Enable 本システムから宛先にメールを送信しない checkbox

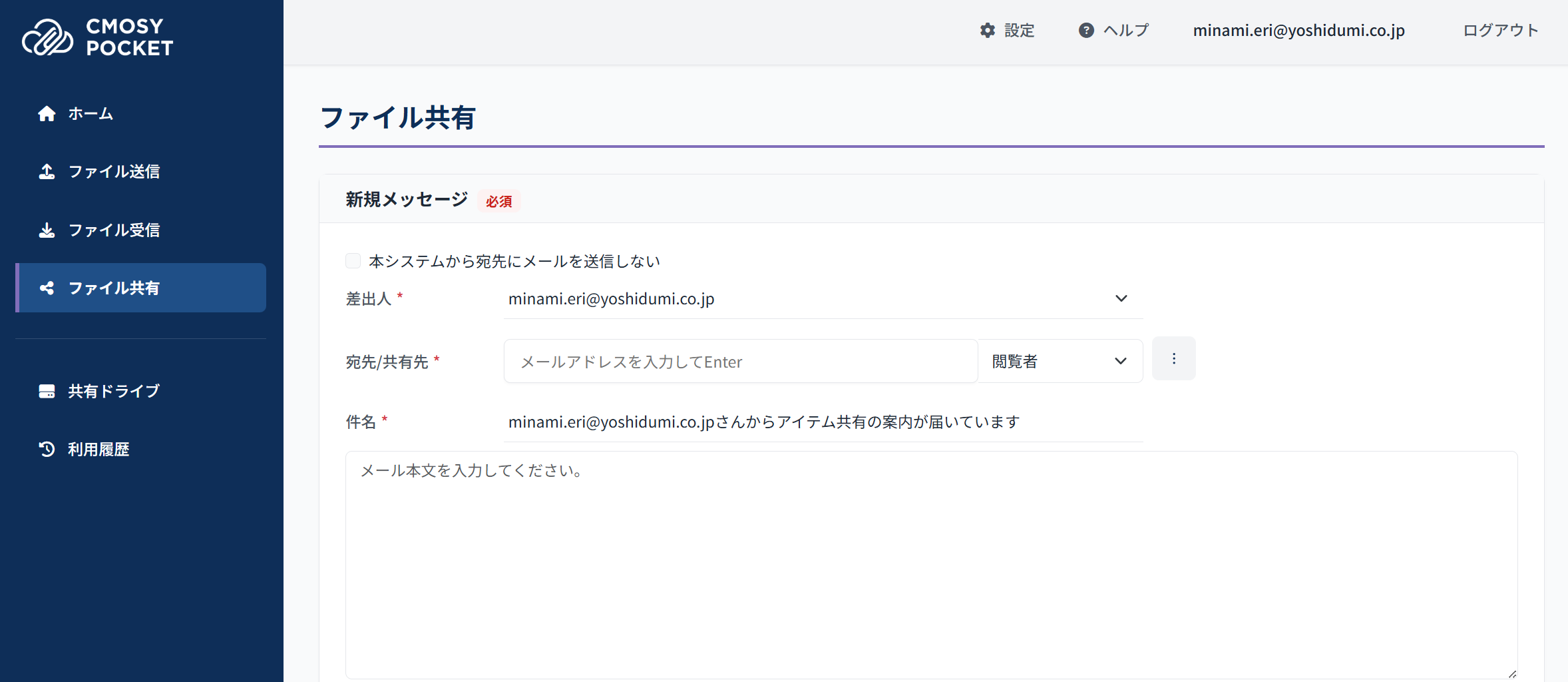(x=353, y=261)
